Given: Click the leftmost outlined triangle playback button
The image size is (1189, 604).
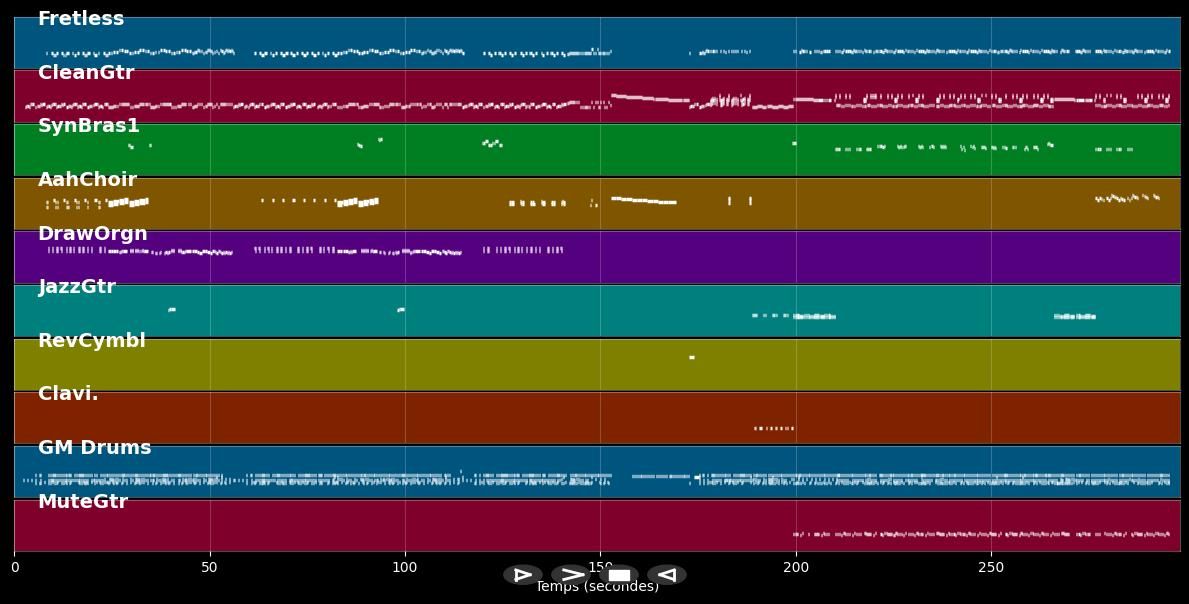Looking at the screenshot, I should (522, 575).
